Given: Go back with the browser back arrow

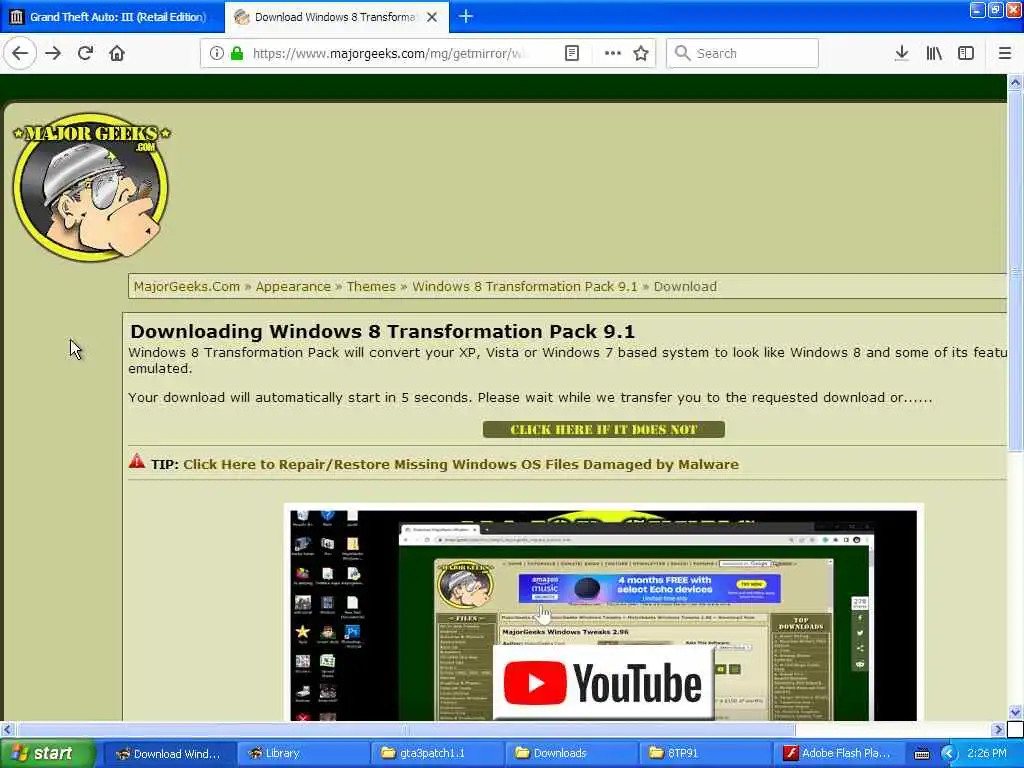Looking at the screenshot, I should click(x=20, y=53).
